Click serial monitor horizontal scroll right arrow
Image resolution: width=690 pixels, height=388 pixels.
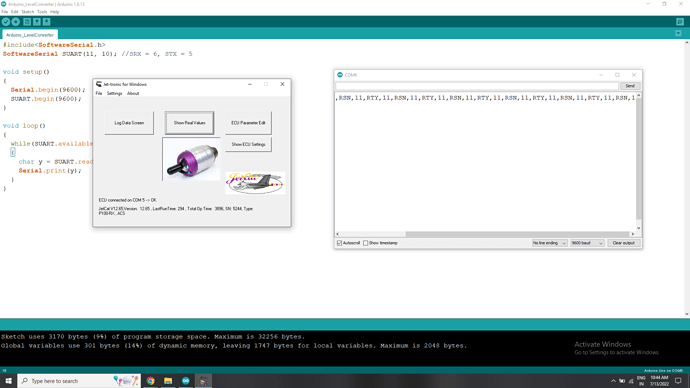(x=633, y=234)
